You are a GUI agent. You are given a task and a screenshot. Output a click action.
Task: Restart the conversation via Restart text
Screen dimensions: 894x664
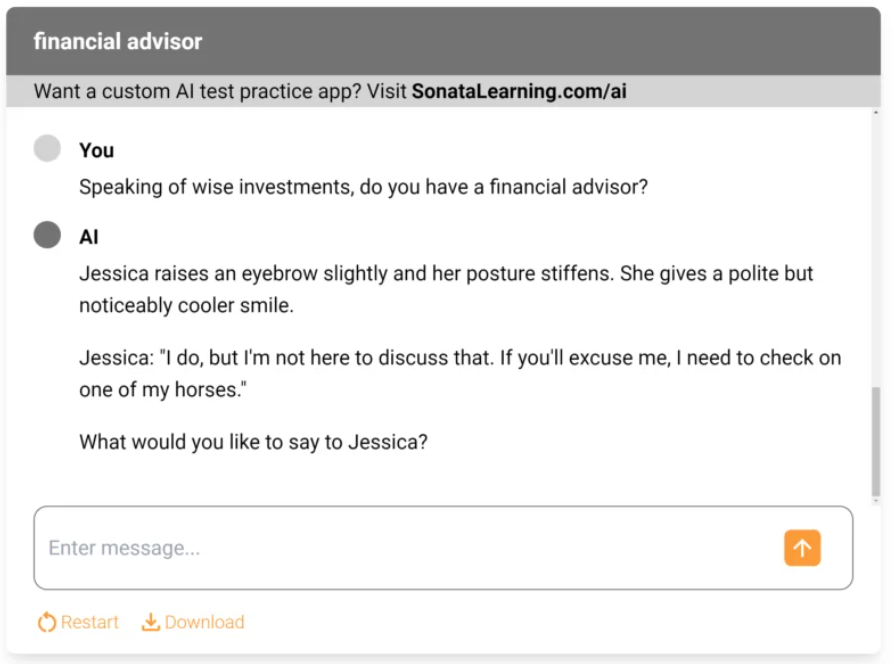click(90, 622)
